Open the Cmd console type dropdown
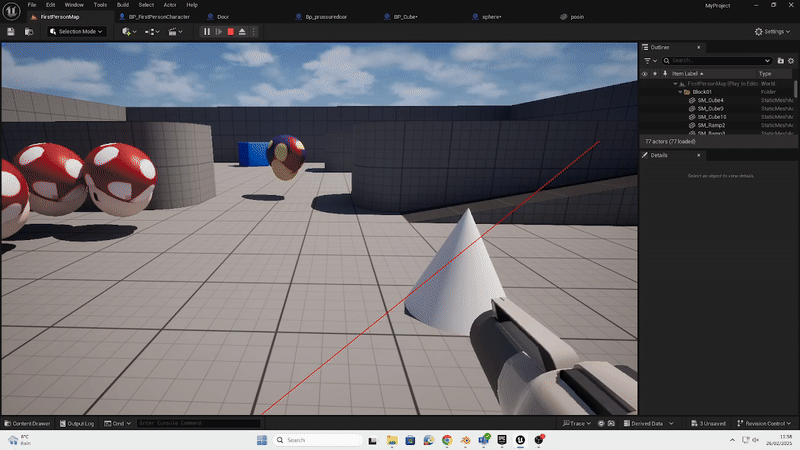The image size is (800, 450). (x=118, y=423)
